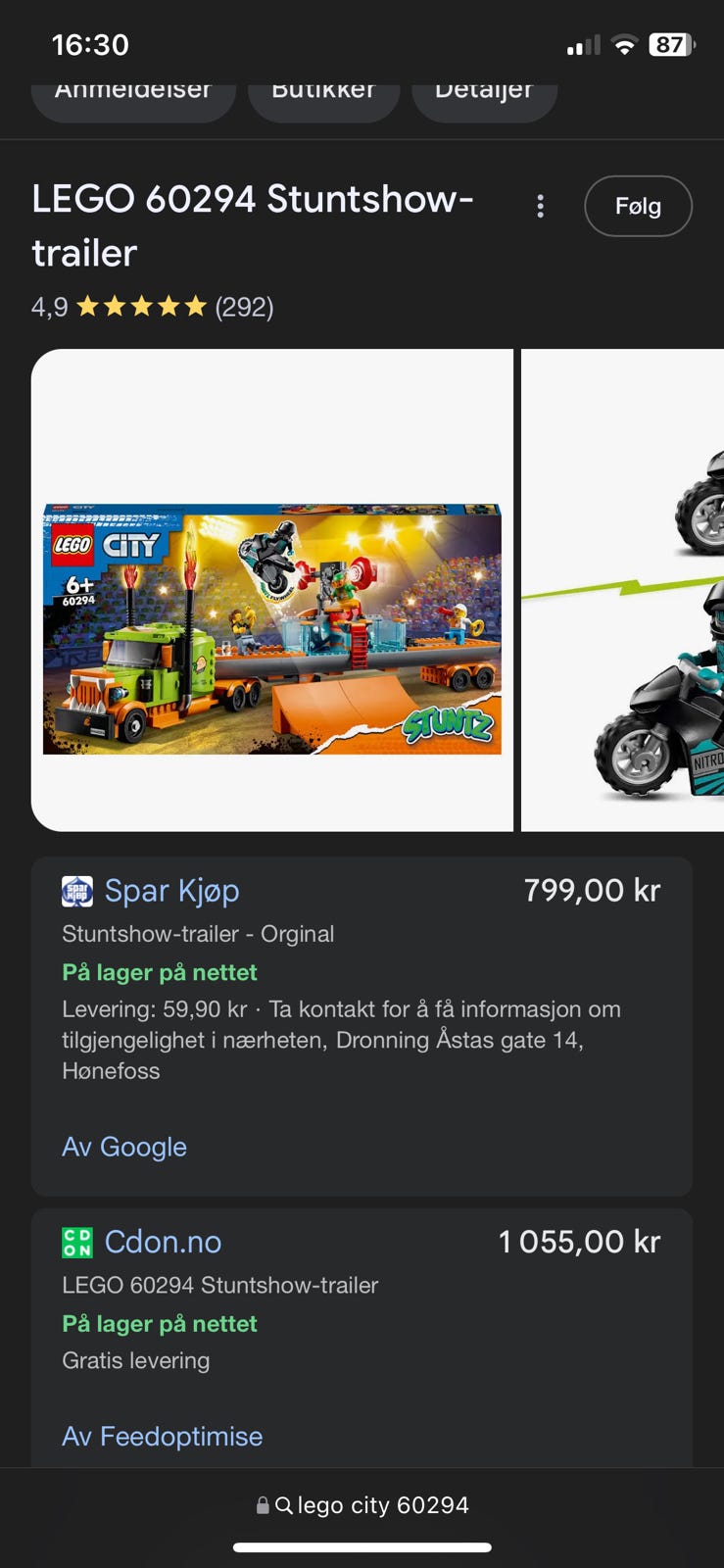The width and height of the screenshot is (724, 1568).
Task: Open the (292) reviews count
Action: coord(244,307)
